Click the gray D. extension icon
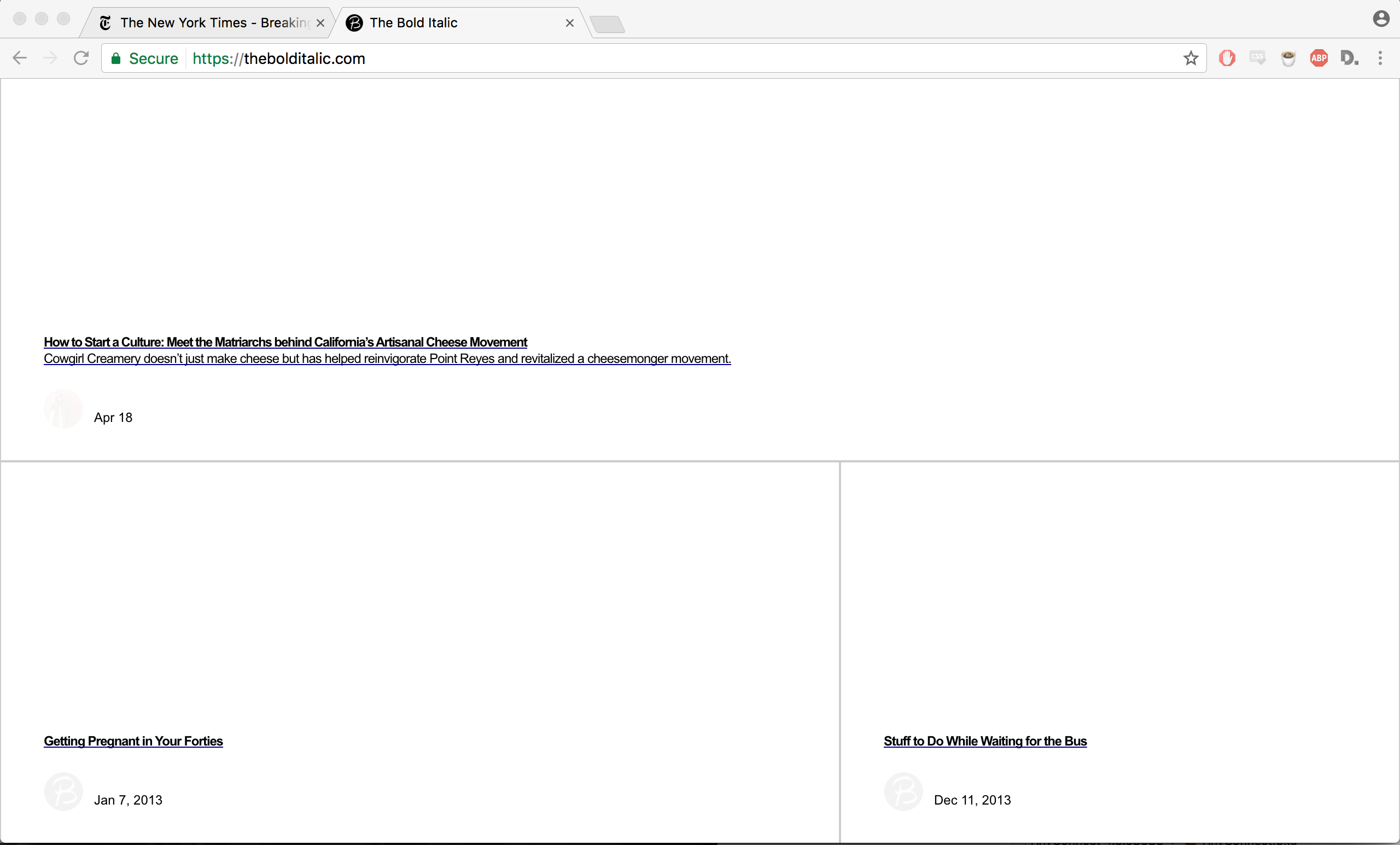 [x=1350, y=58]
